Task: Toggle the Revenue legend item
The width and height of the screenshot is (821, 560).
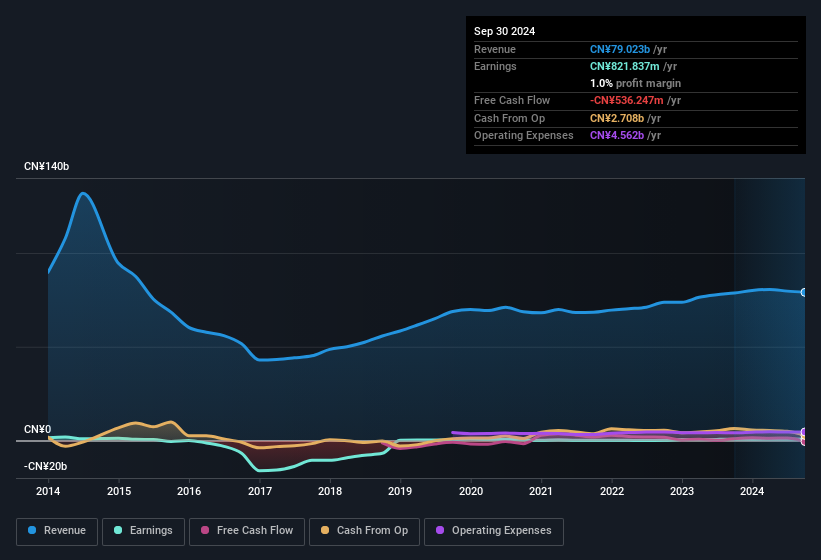Action: pos(56,530)
